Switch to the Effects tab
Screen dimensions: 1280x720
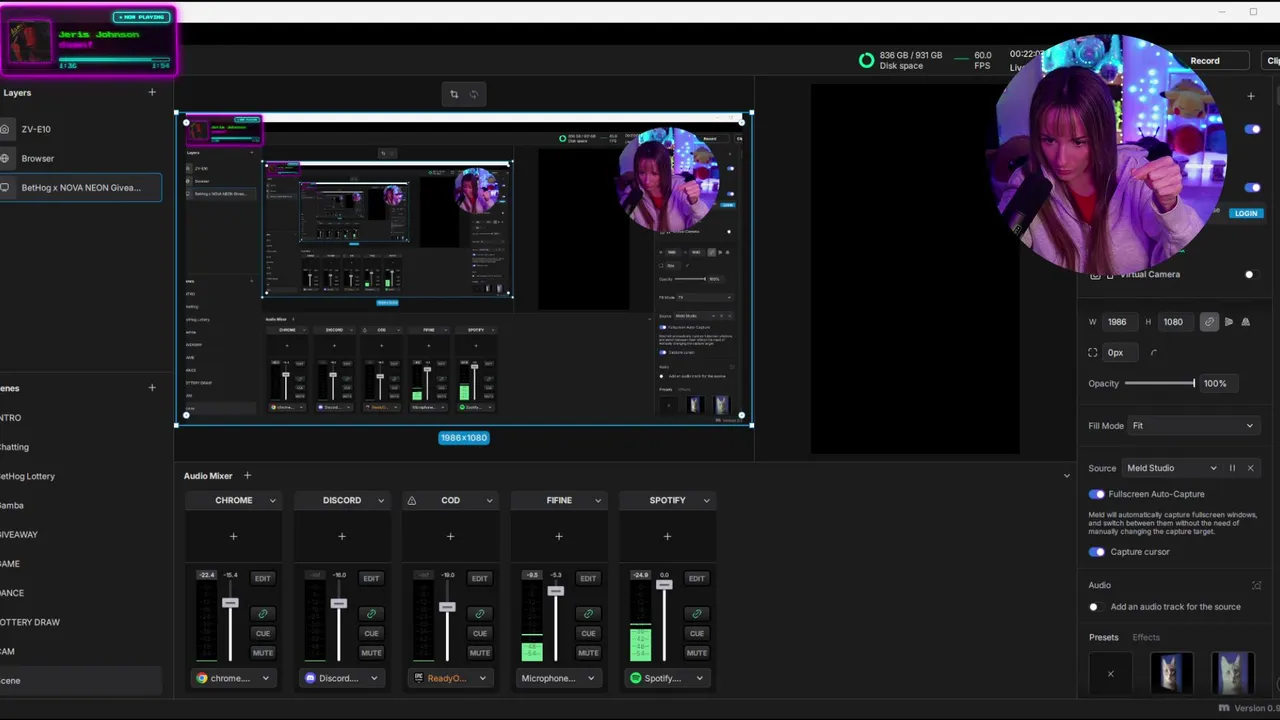coord(1146,637)
